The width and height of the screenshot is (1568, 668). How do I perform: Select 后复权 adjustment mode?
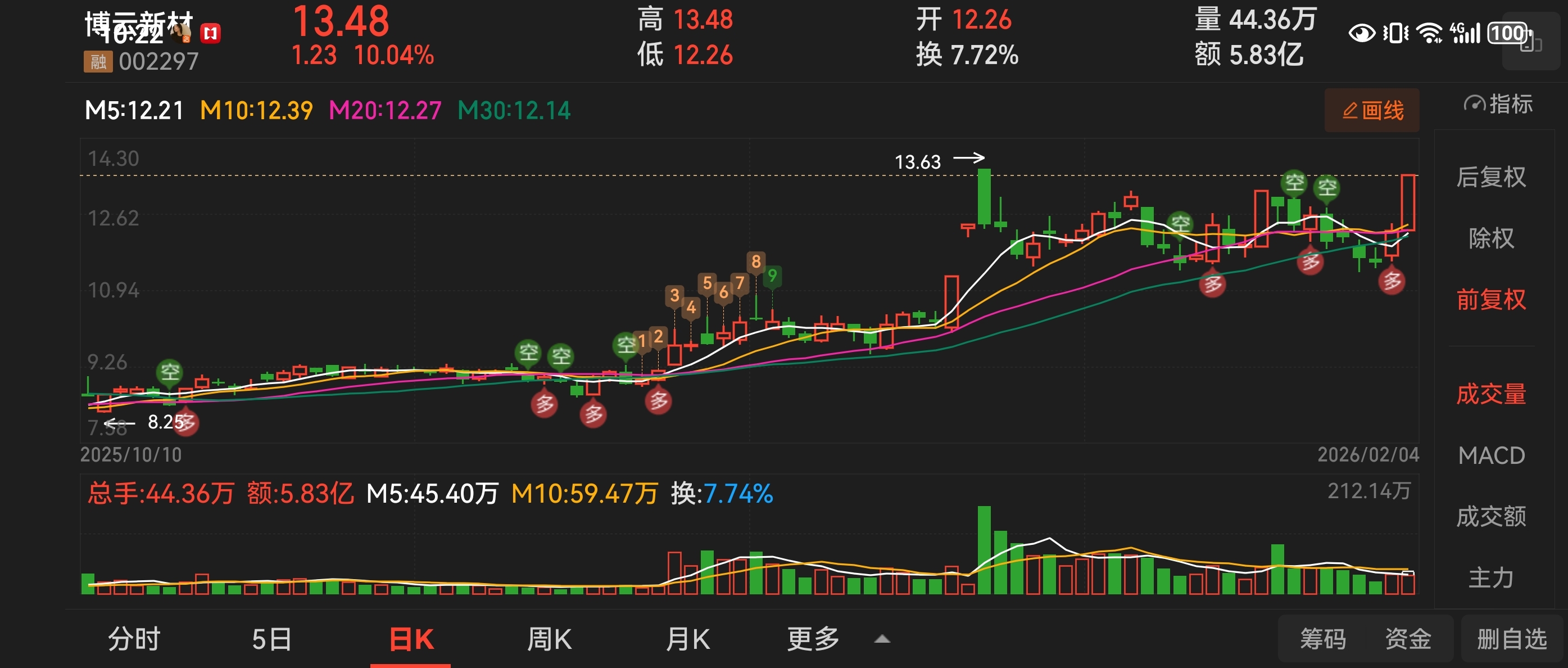pyautogui.click(x=1490, y=177)
